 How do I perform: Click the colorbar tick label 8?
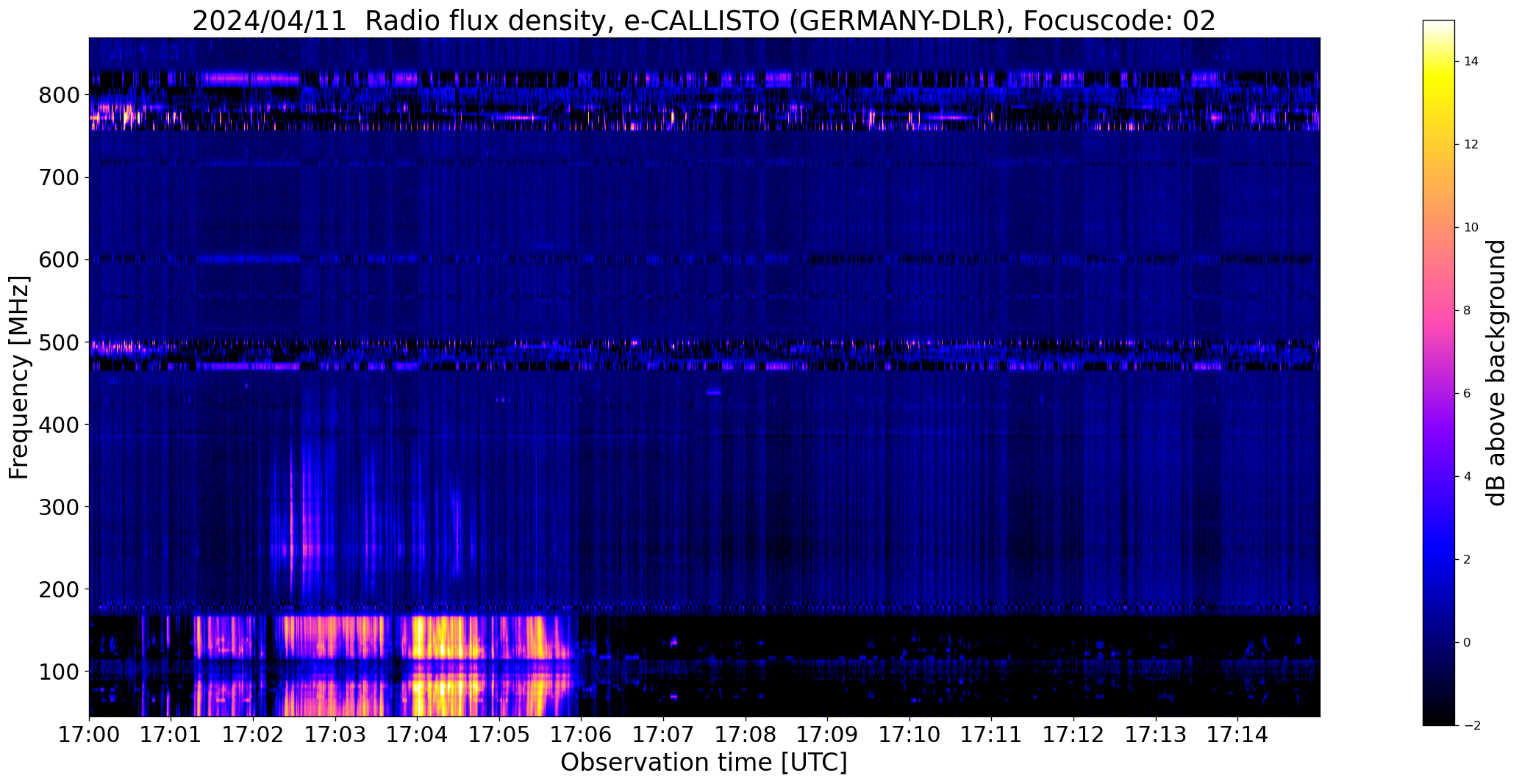1468,311
